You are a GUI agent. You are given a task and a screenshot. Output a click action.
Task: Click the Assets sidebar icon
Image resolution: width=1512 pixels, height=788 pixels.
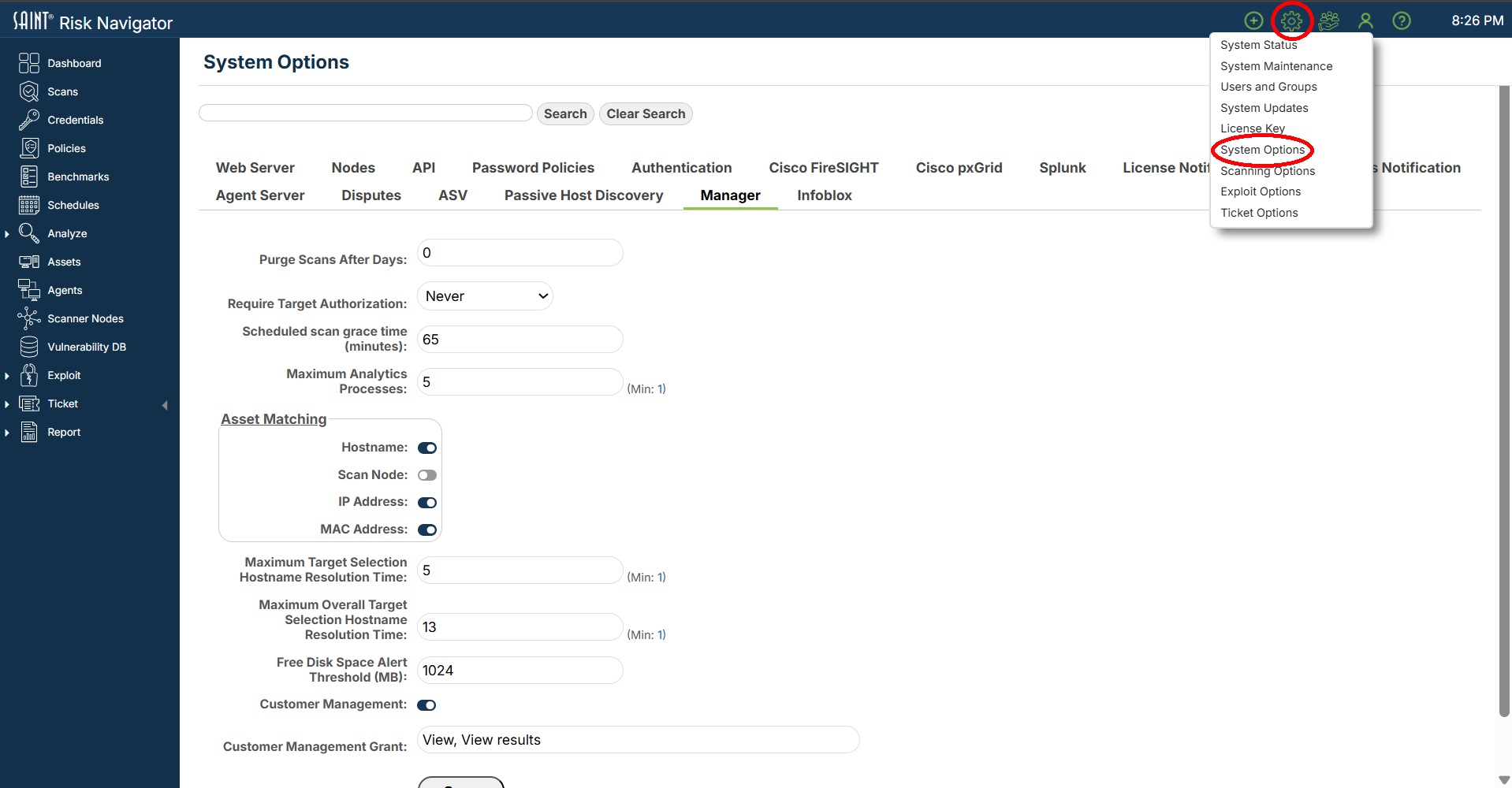pyautogui.click(x=29, y=262)
